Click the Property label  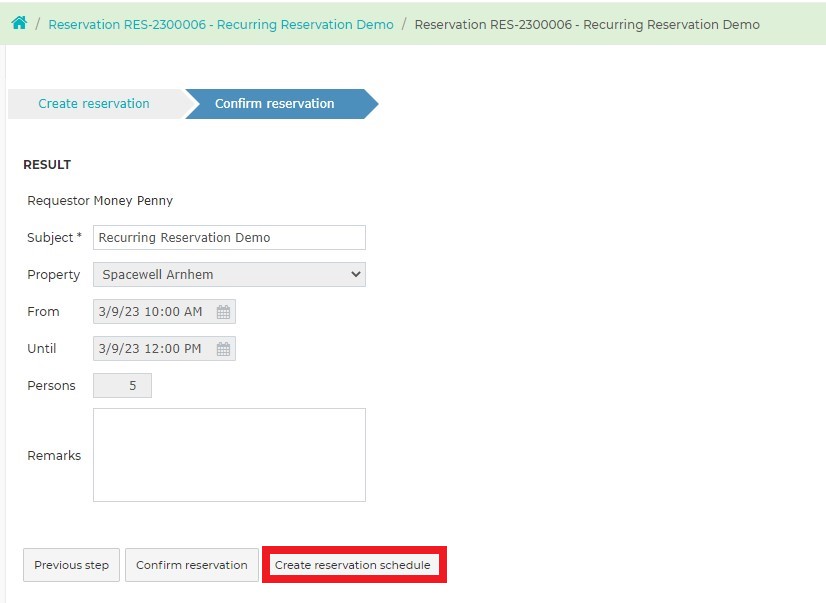click(x=54, y=275)
